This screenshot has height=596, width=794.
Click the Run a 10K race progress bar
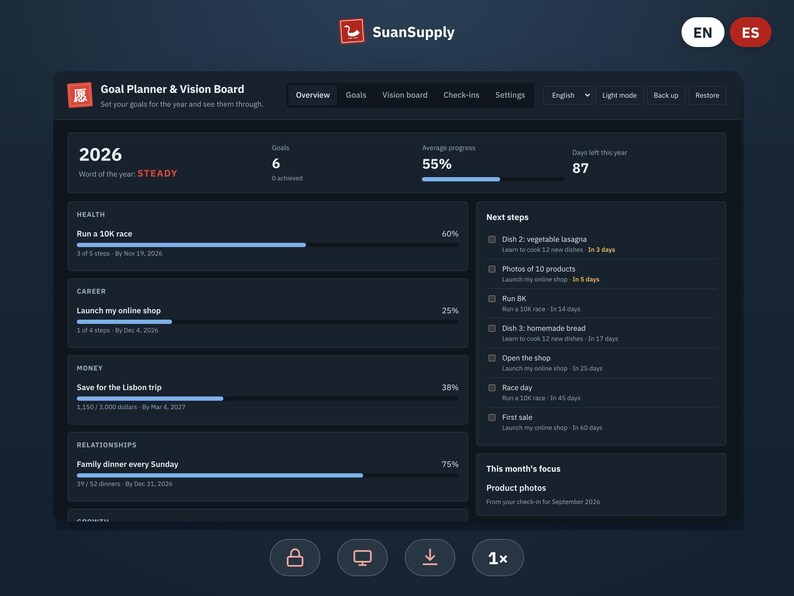coord(268,245)
